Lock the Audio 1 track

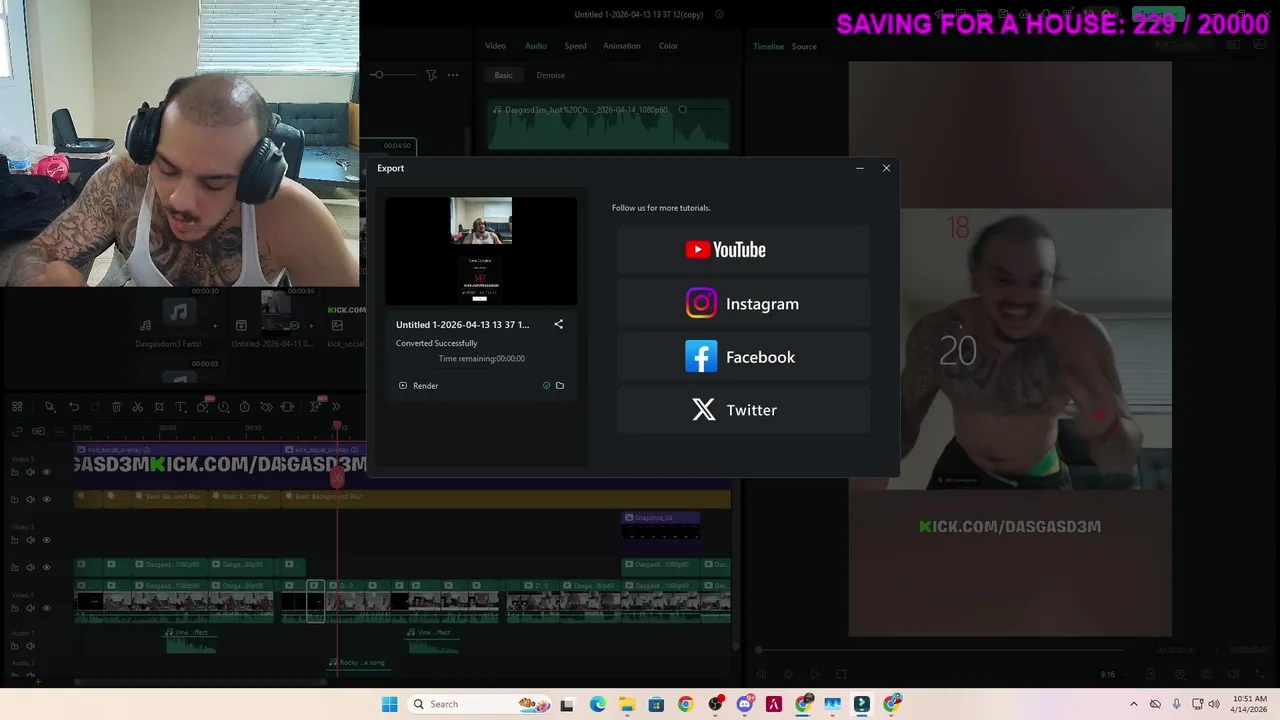coord(15,646)
